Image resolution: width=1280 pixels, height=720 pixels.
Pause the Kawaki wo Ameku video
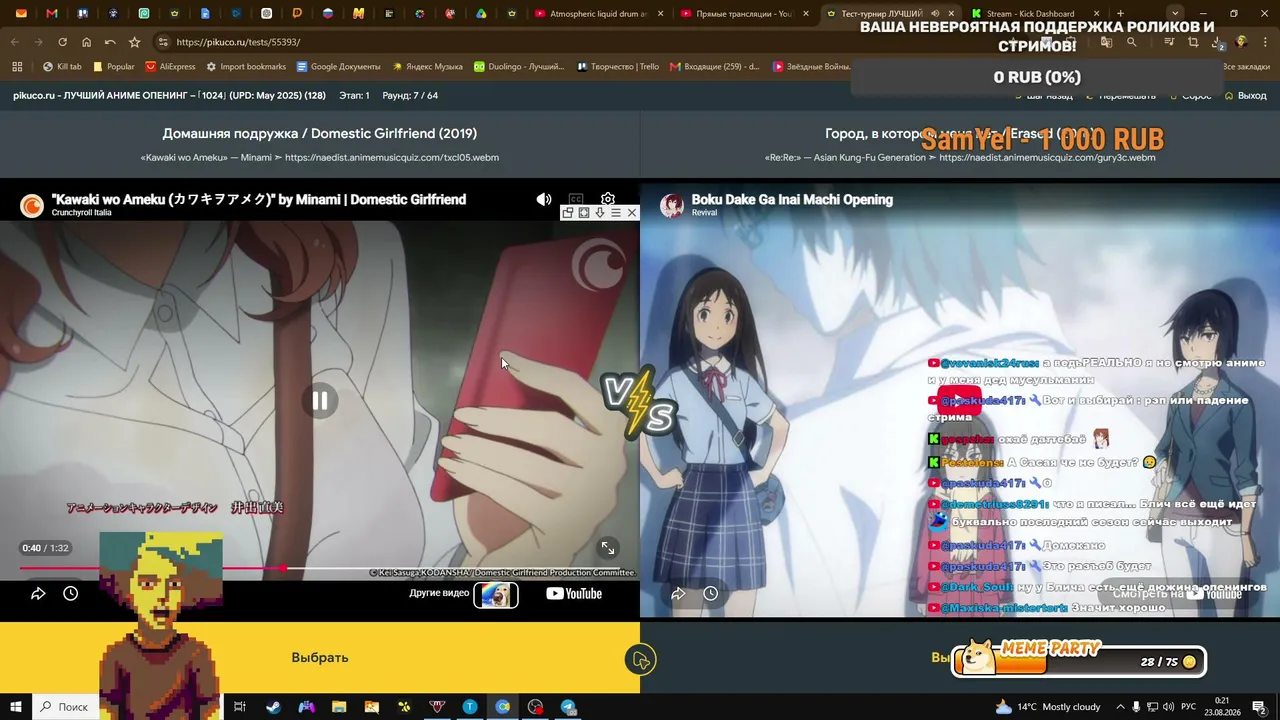(x=320, y=401)
